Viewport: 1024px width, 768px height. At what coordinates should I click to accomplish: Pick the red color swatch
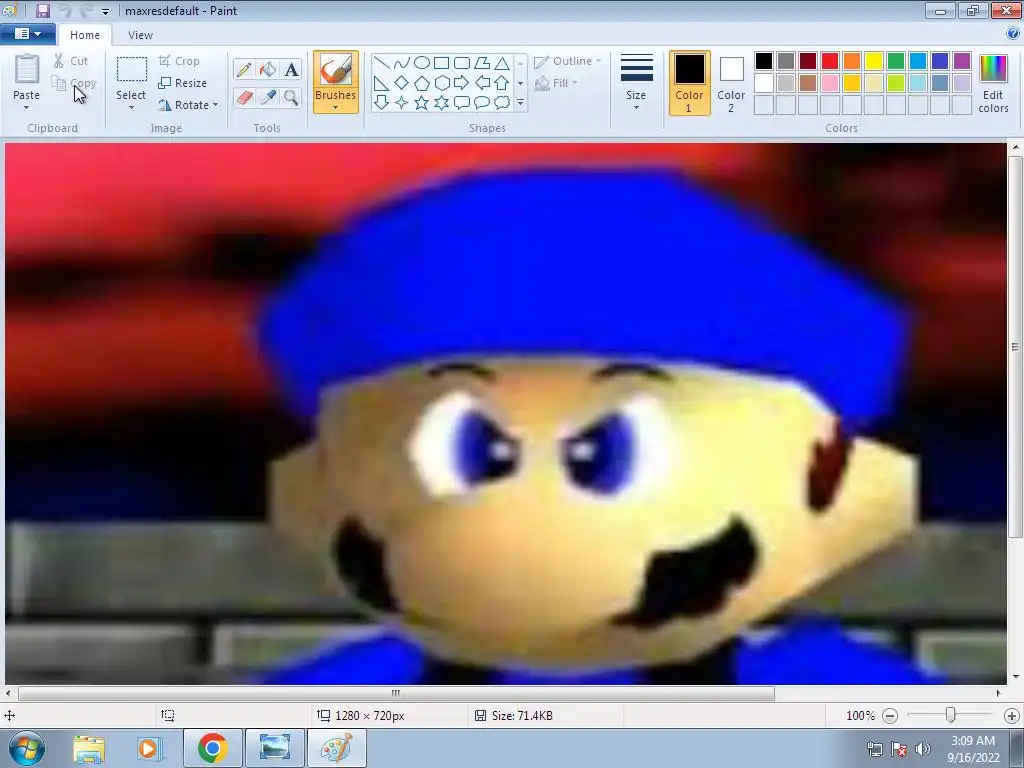click(x=830, y=61)
